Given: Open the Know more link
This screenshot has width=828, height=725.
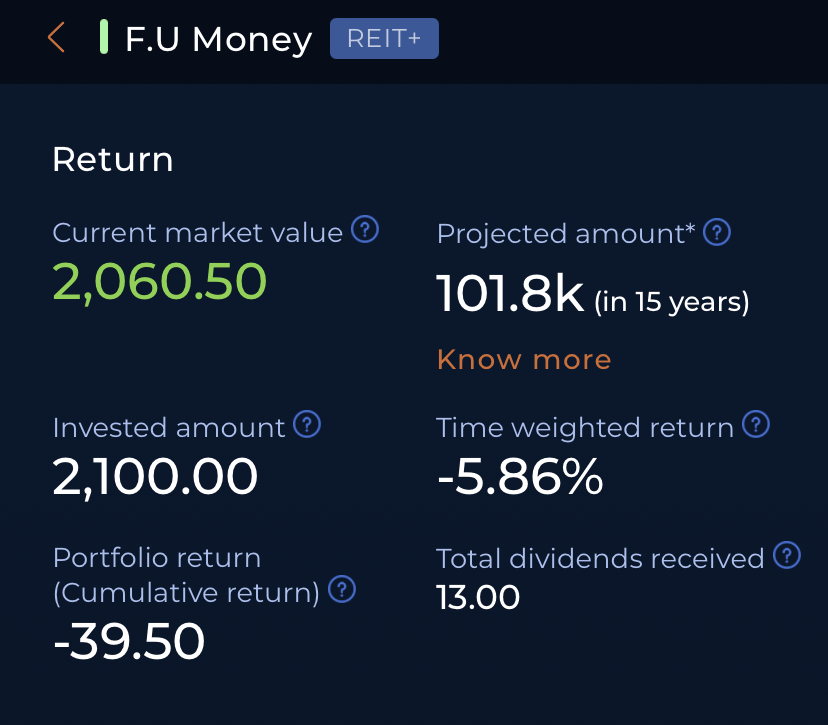Looking at the screenshot, I should click(x=524, y=359).
